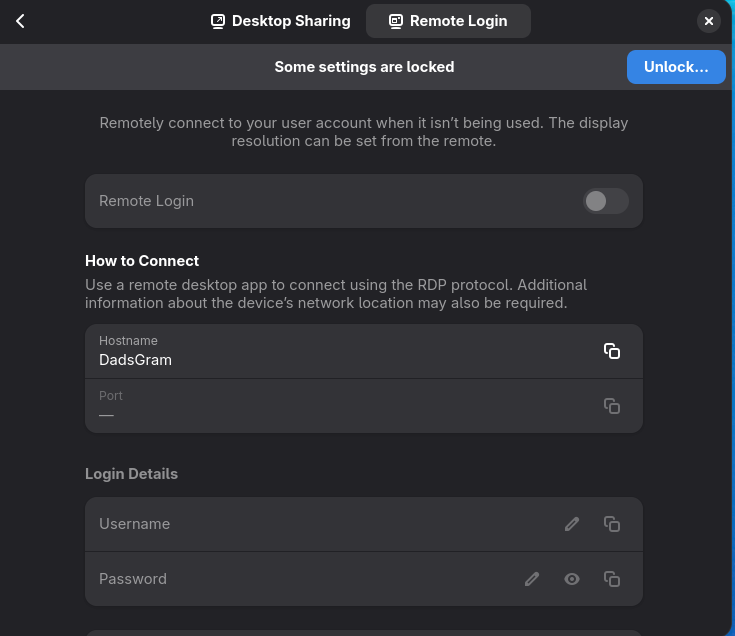Screen dimensions: 735x636
Task: Click the Remote Login row label
Action: coord(147,201)
